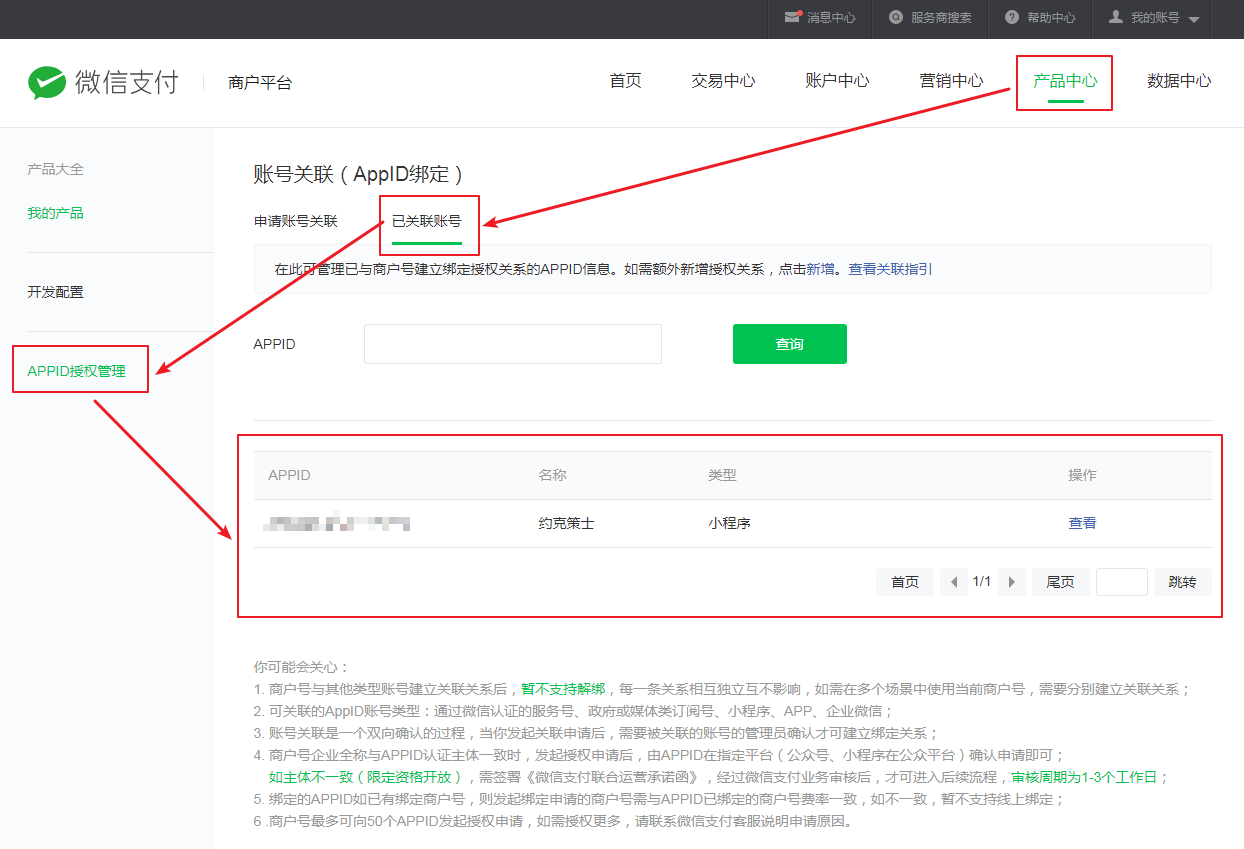Screen dimensions: 1244x849
Task: Click the 查看关联指引 link
Action: [891, 269]
